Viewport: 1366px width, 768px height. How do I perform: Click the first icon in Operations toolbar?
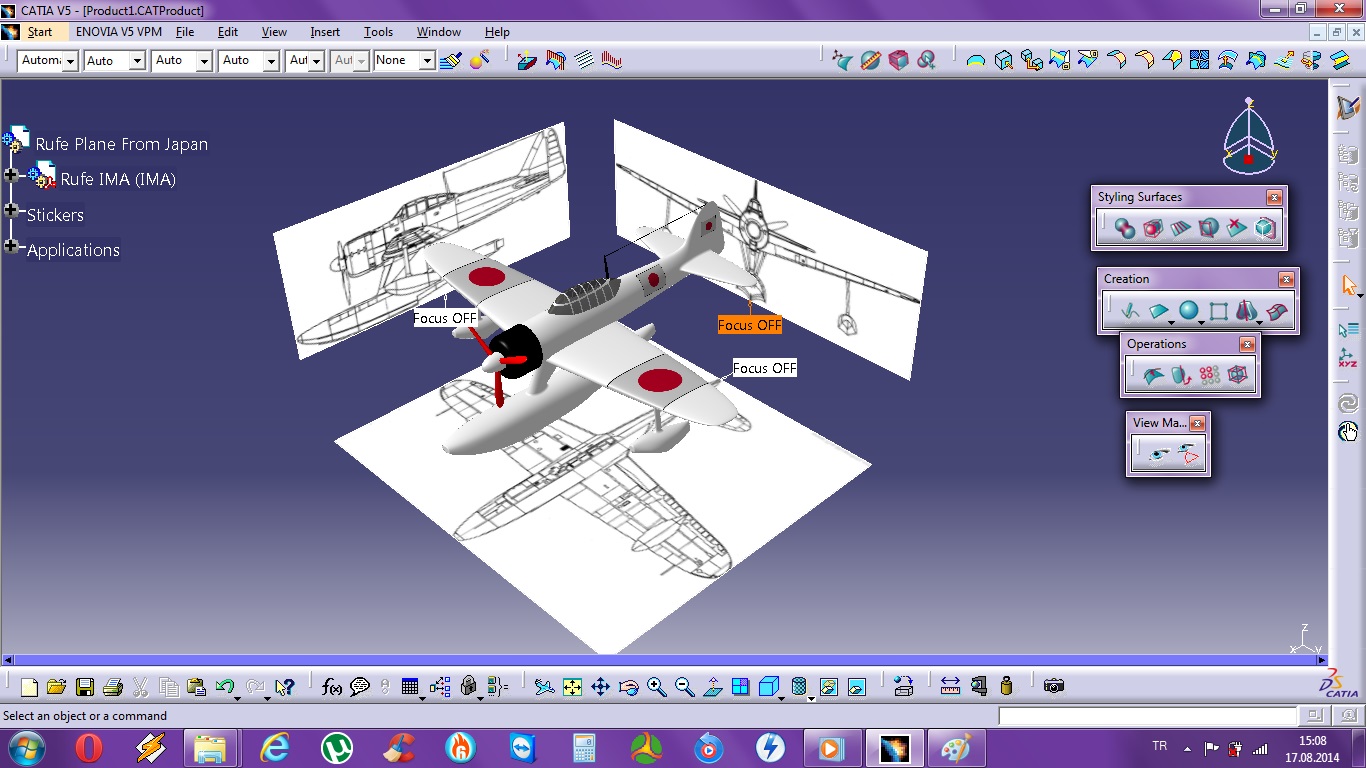tap(1153, 376)
